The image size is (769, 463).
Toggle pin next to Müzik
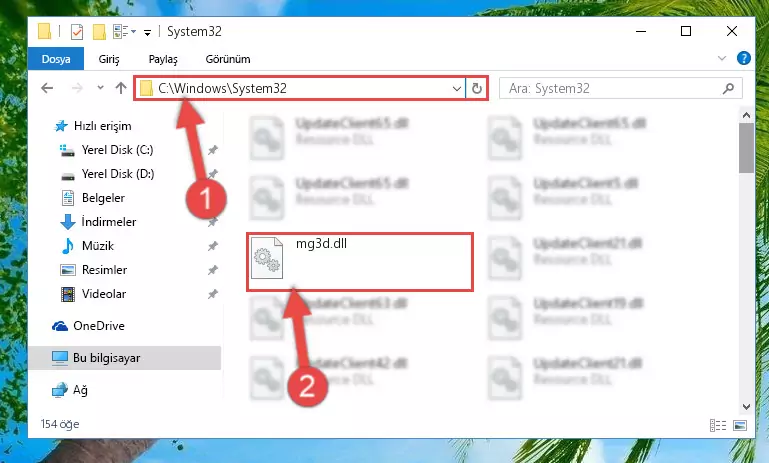[212, 246]
